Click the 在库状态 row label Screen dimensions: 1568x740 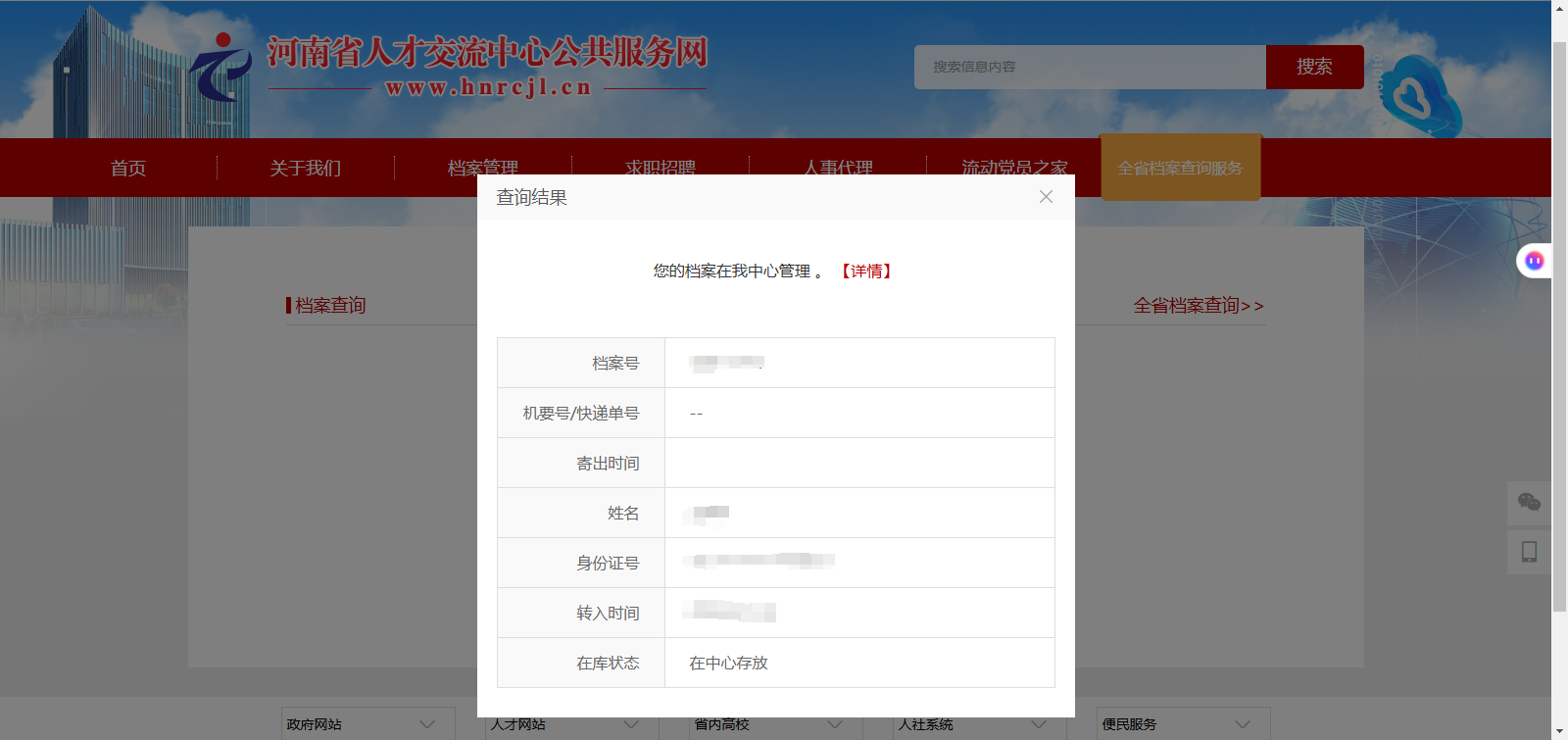[608, 664]
